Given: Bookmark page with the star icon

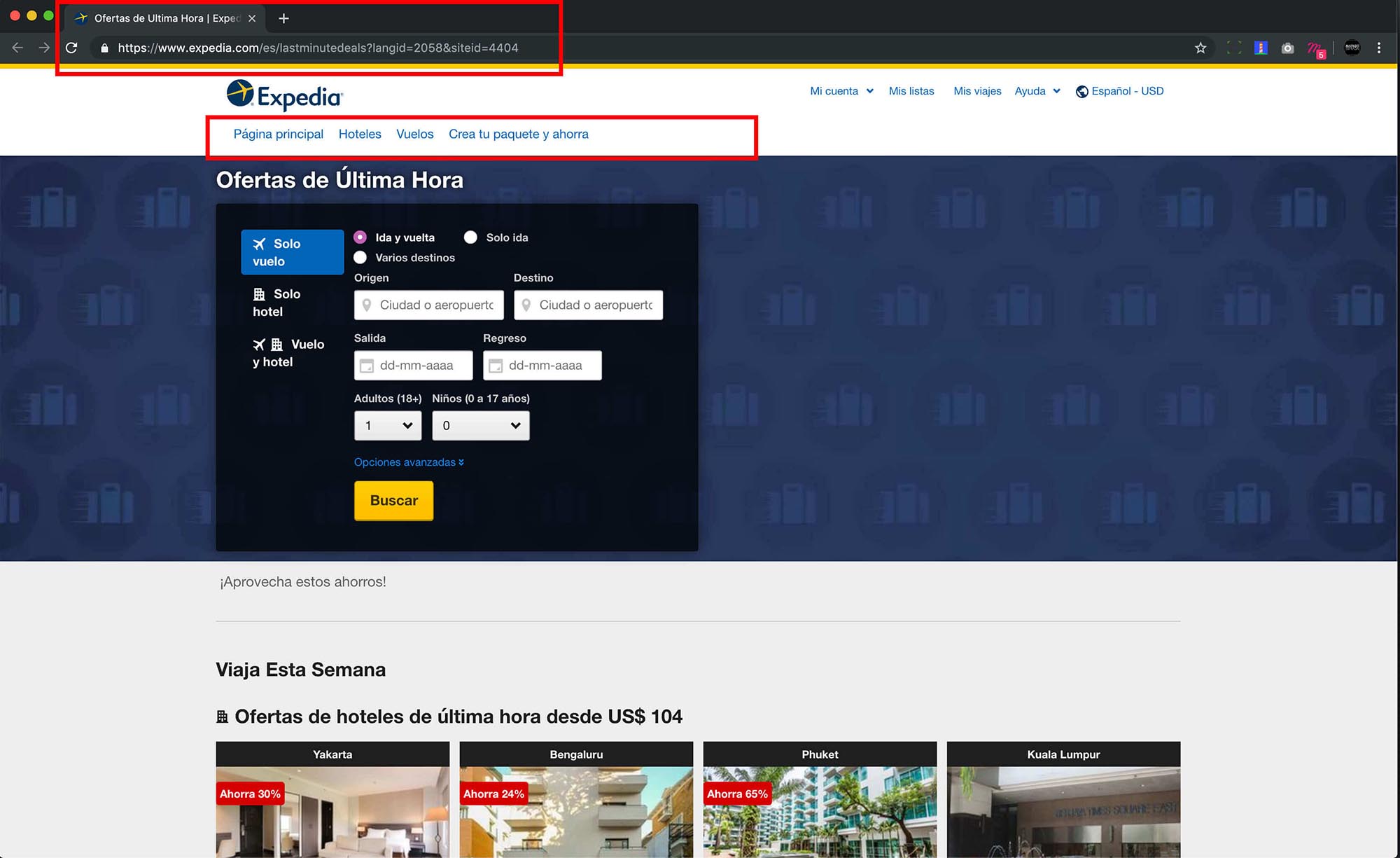Looking at the screenshot, I should point(1200,48).
